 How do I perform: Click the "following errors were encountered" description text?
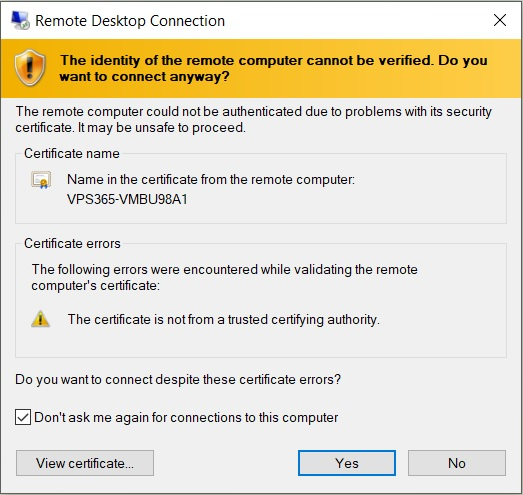coord(224,278)
